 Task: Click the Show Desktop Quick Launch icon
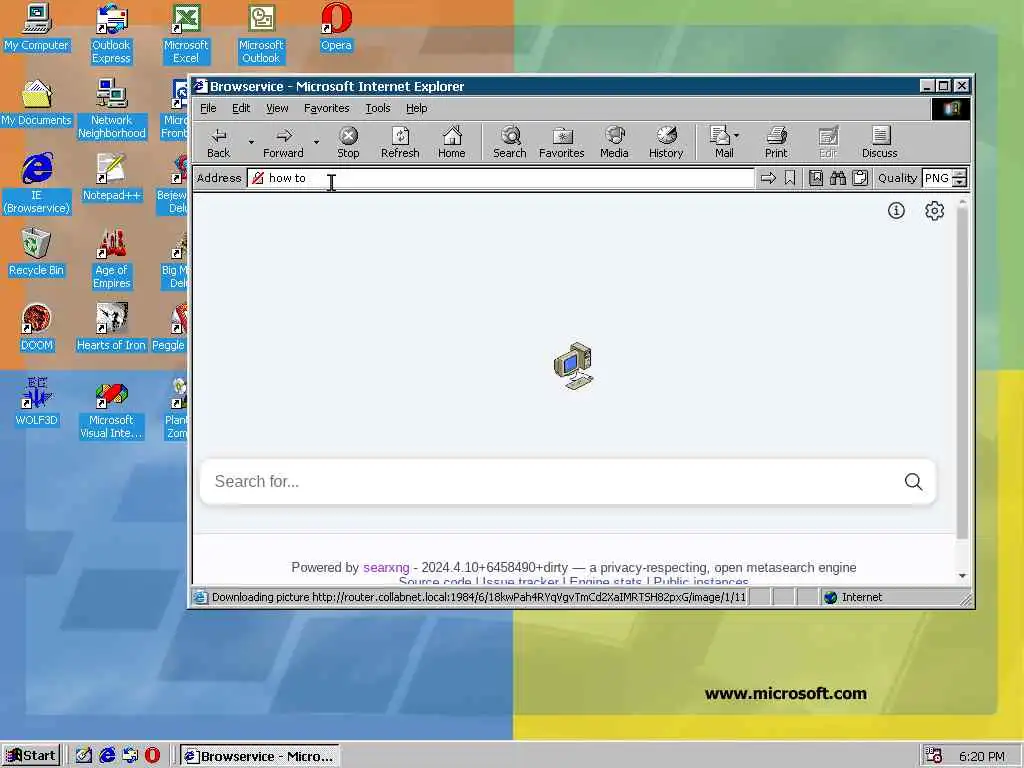84,756
